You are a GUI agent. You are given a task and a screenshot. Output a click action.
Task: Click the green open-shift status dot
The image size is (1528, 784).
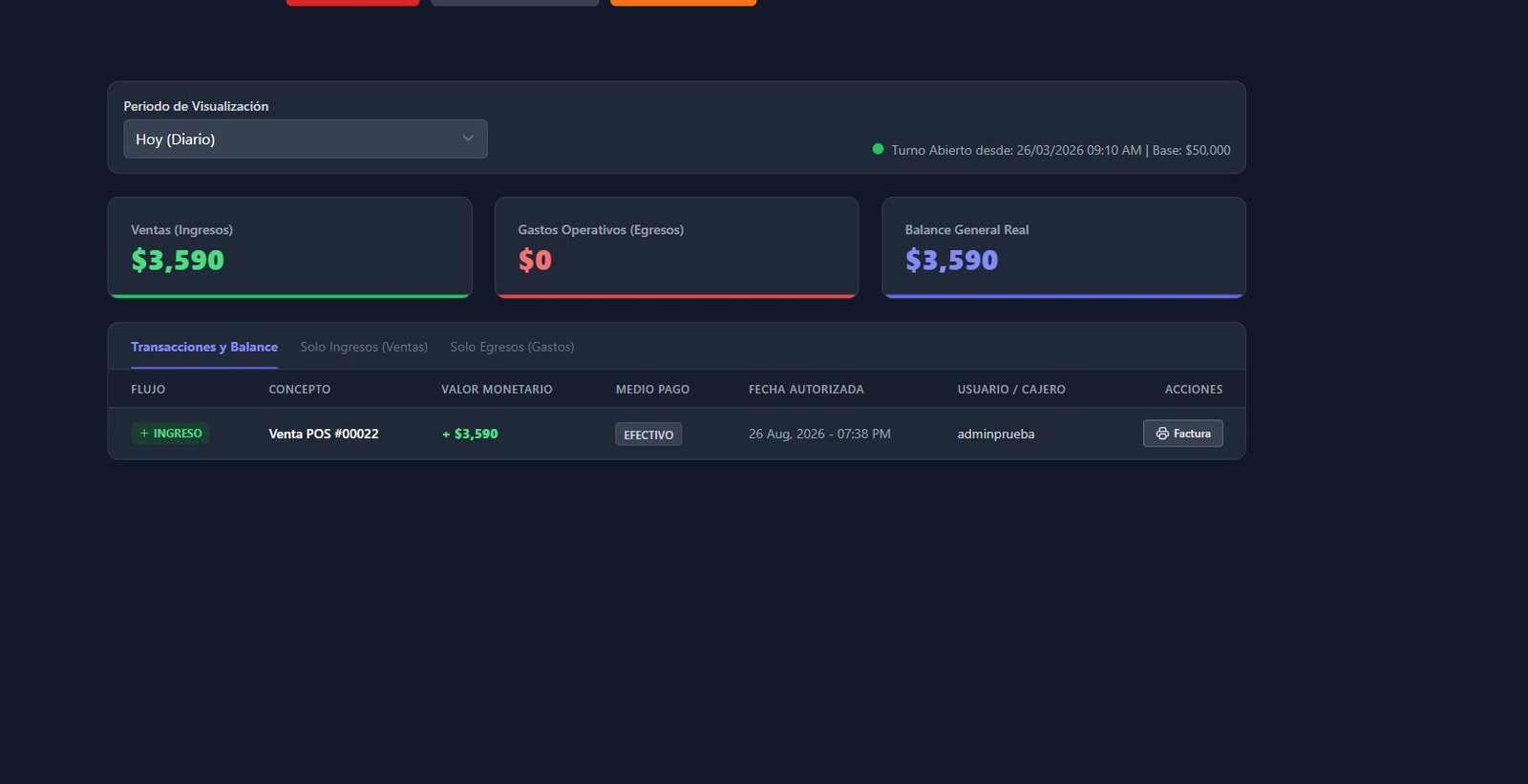878,149
